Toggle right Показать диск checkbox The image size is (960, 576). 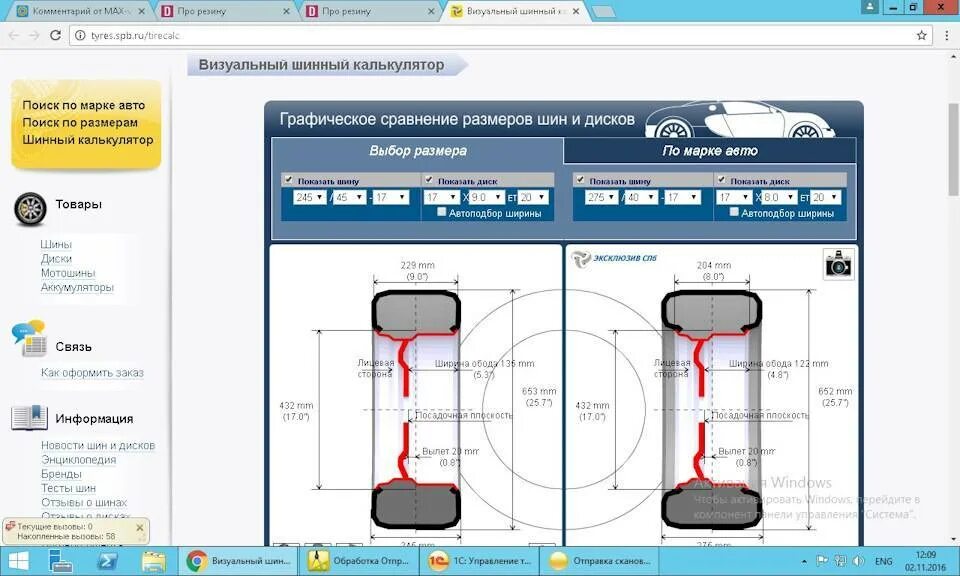[721, 179]
